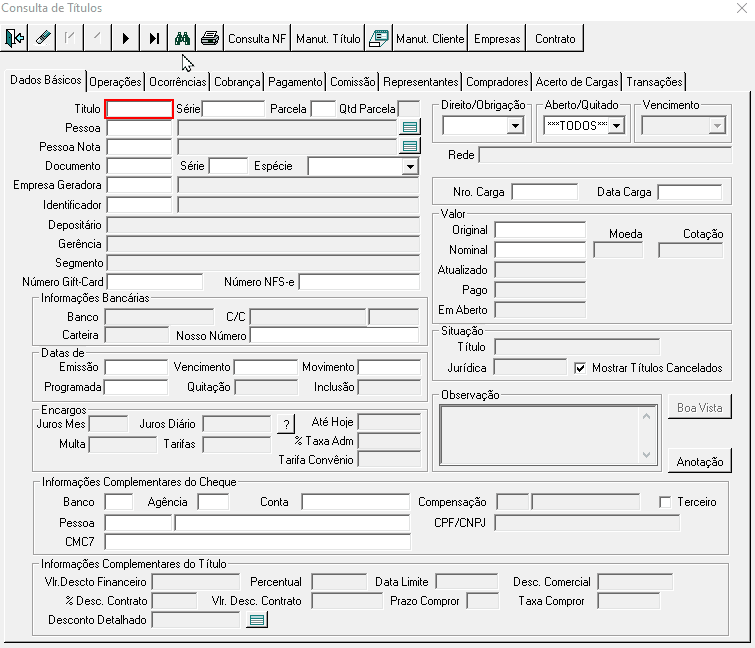Click the Nro. Carga field
This screenshot has width=755, height=648.
(545, 192)
